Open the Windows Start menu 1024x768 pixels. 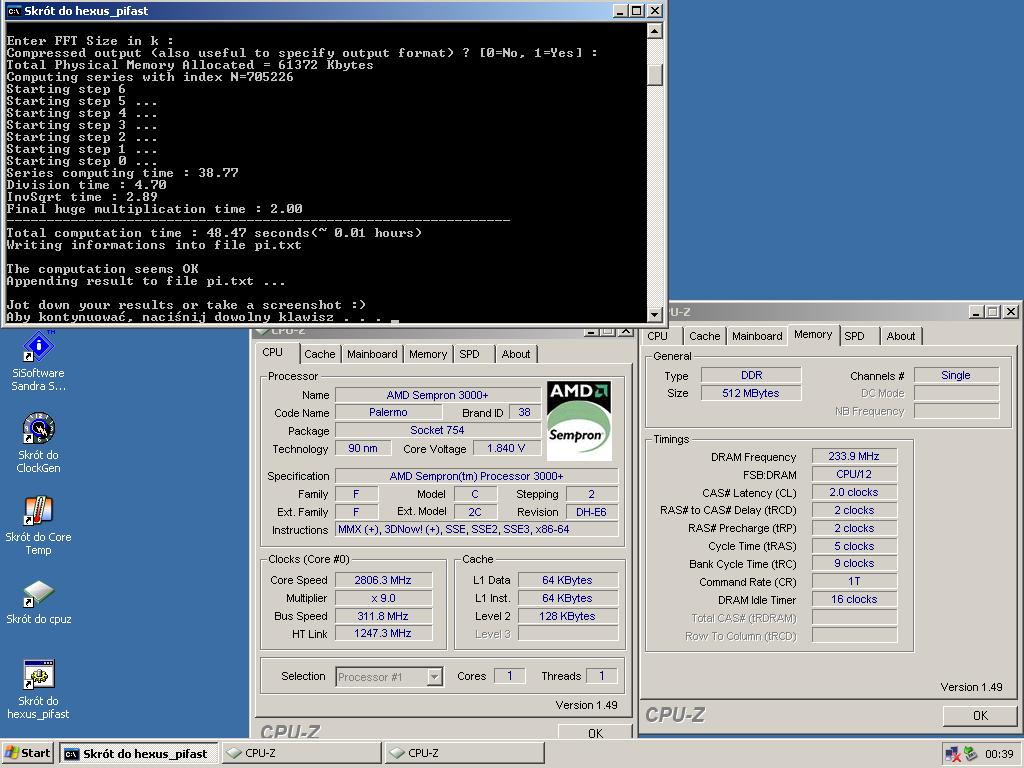click(x=27, y=753)
